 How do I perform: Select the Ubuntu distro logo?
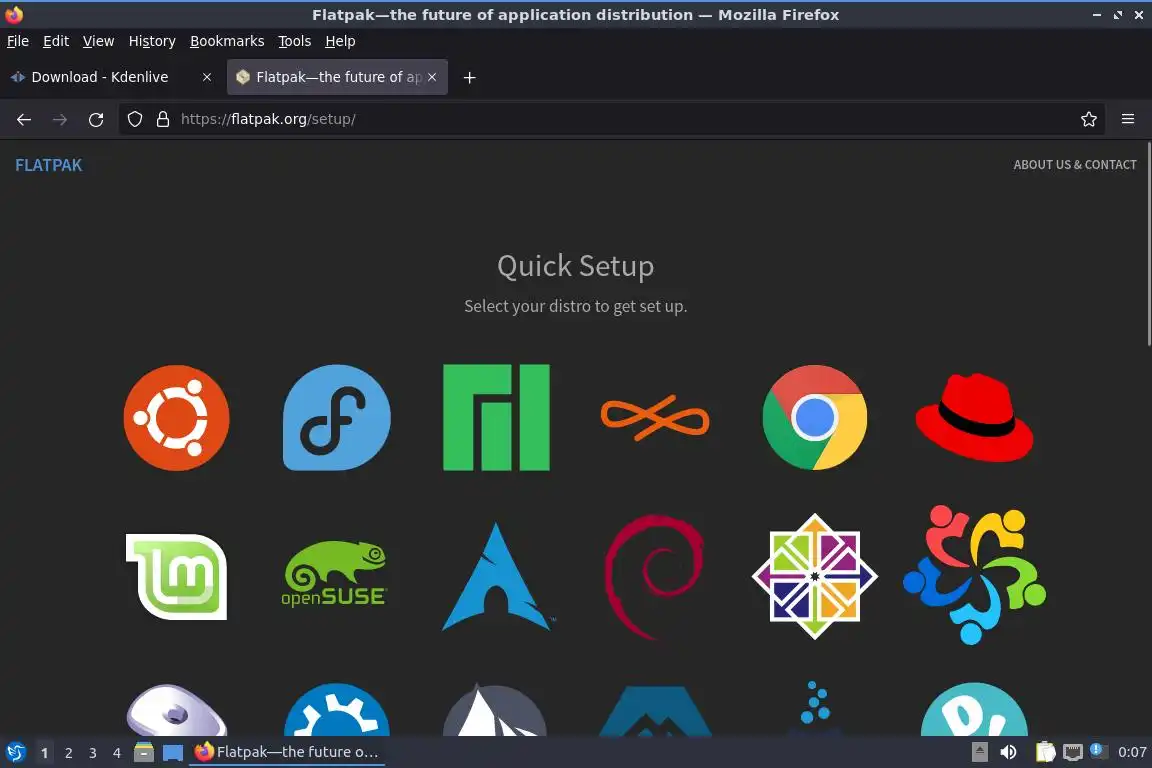click(x=176, y=417)
